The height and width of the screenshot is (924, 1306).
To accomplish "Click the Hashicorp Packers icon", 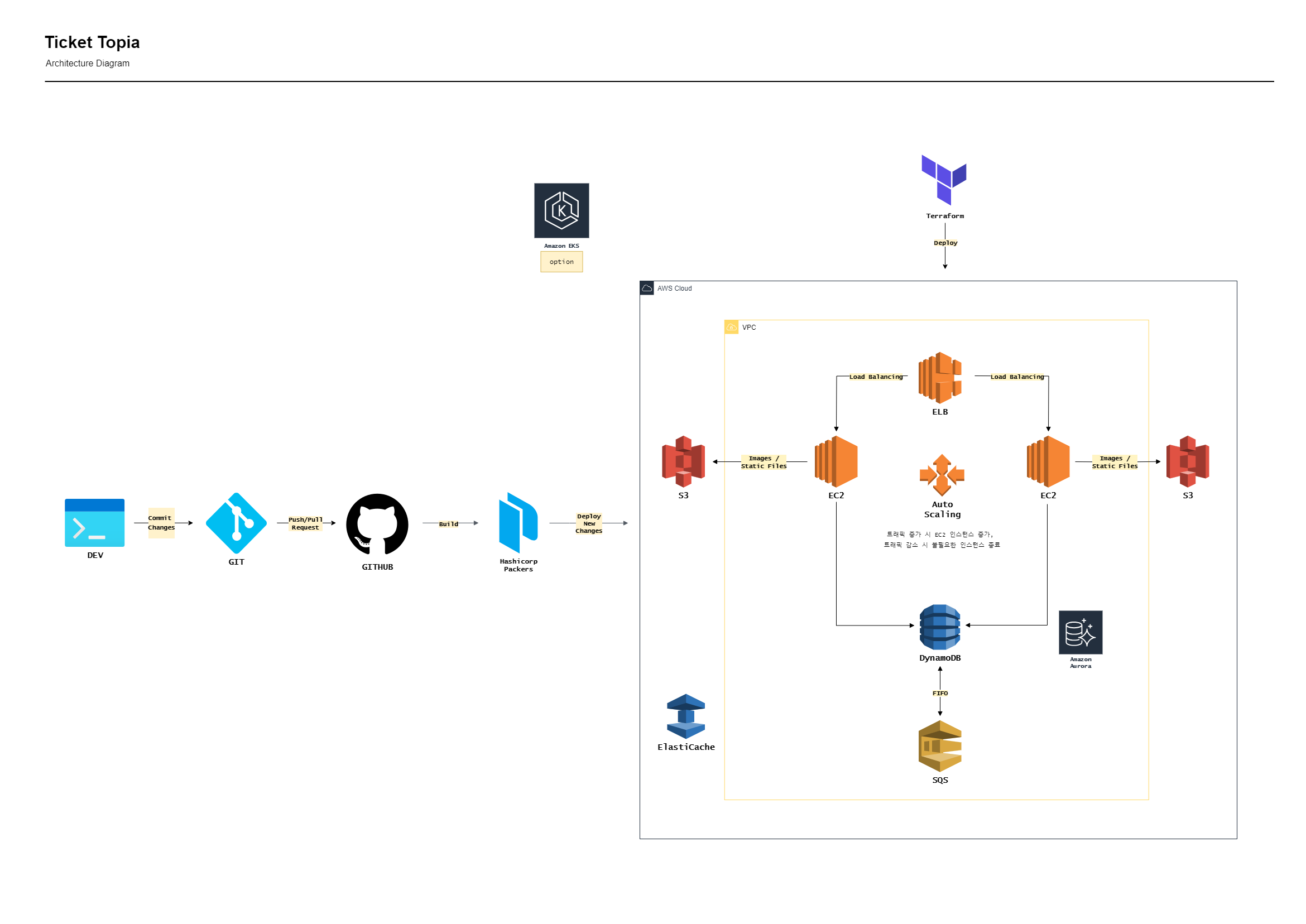I will tap(518, 522).
